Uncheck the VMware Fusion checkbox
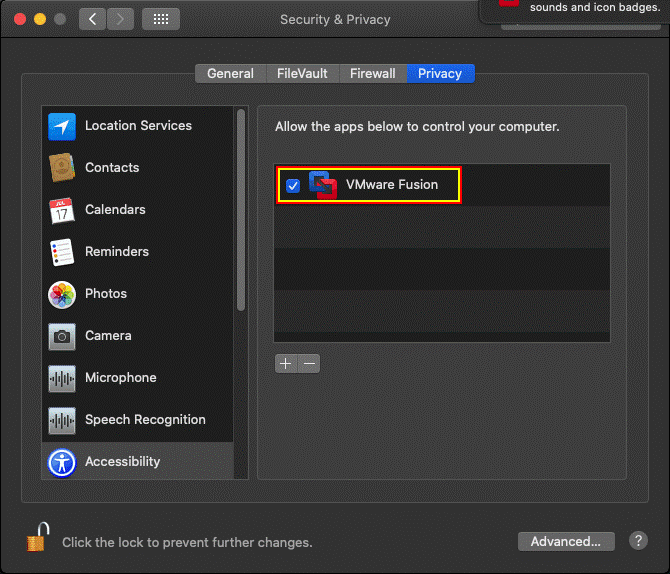This screenshot has width=670, height=574. point(293,185)
